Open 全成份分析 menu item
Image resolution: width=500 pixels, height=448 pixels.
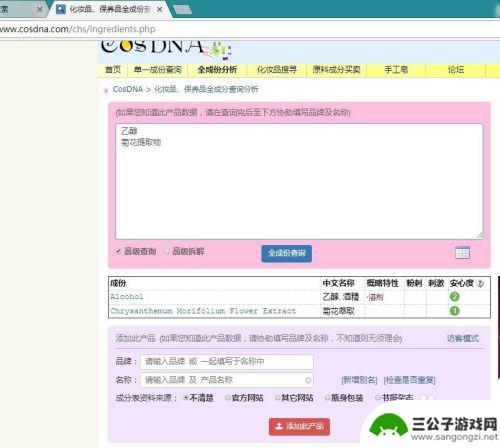[x=217, y=70]
